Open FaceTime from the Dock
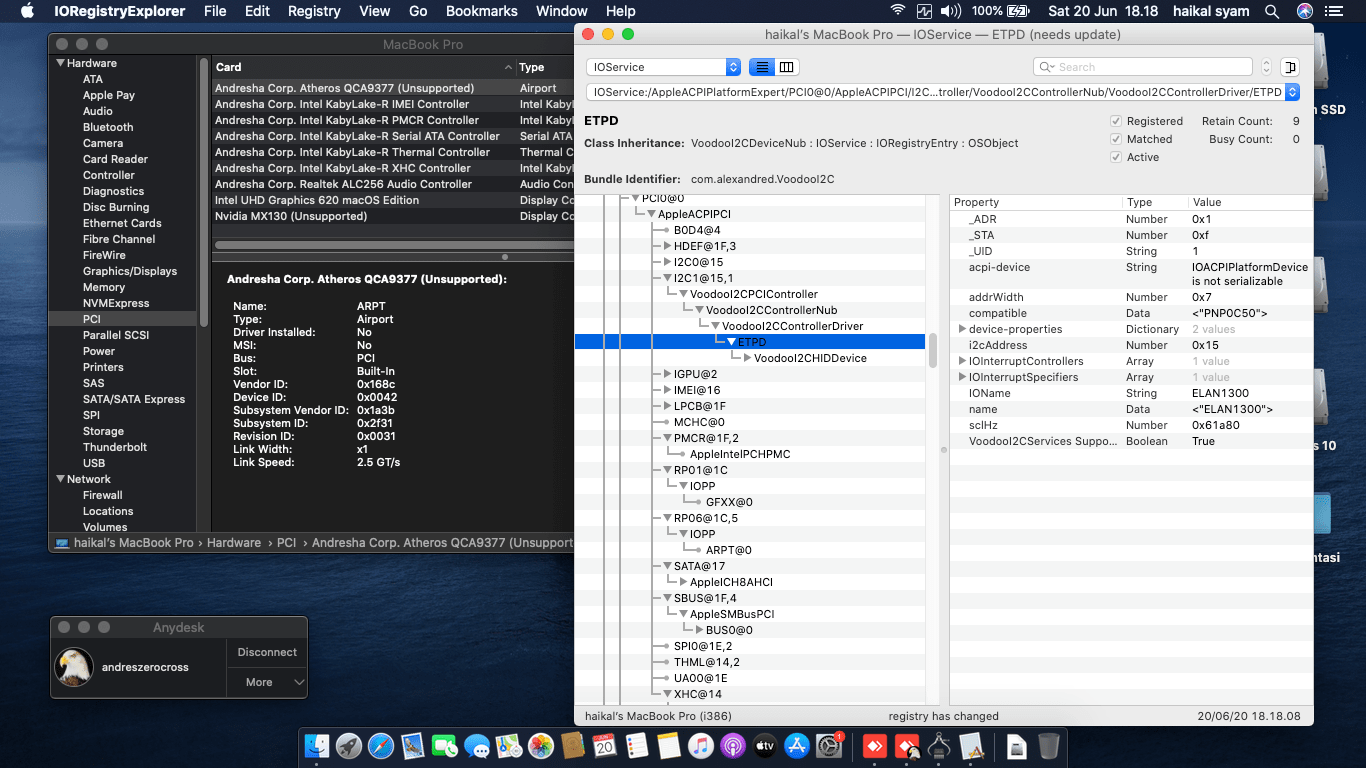Screen dimensions: 1366x768 coord(445,746)
